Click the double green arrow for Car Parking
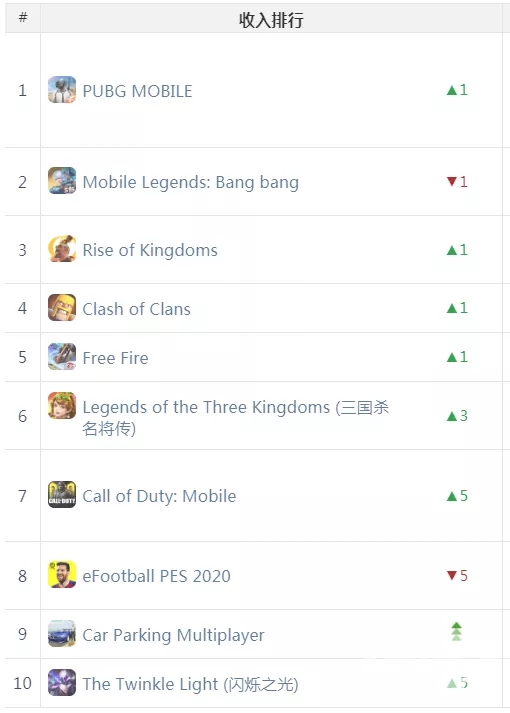The image size is (510, 713). pyautogui.click(x=456, y=632)
